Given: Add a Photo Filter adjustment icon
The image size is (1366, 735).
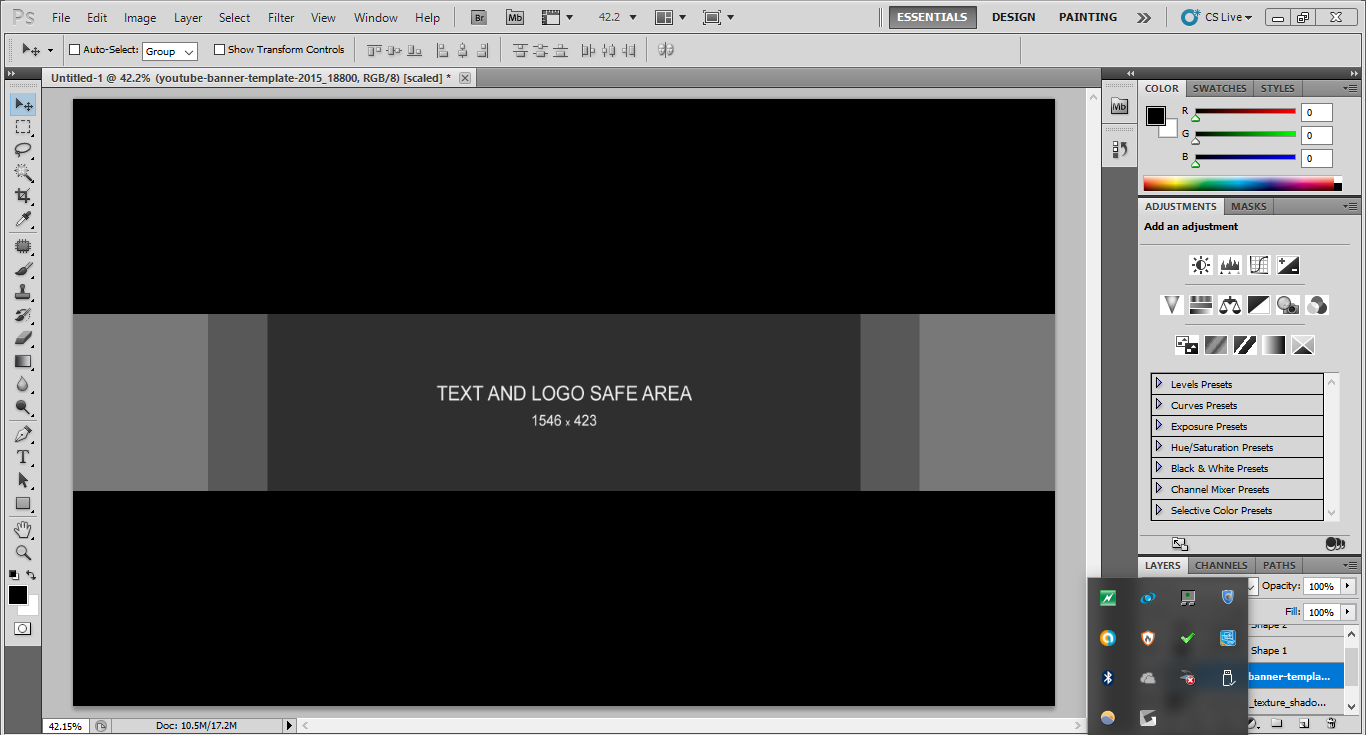Looking at the screenshot, I should [1288, 305].
